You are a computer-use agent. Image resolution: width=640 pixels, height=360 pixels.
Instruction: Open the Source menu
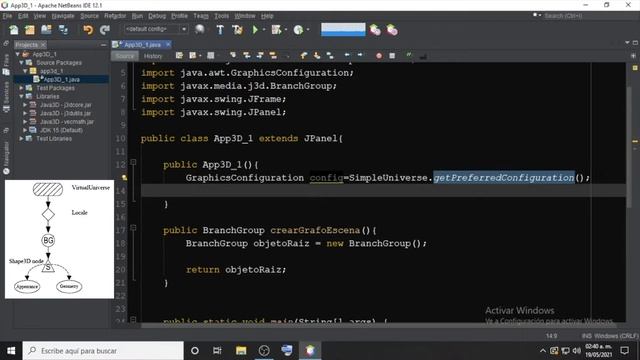[x=89, y=16]
